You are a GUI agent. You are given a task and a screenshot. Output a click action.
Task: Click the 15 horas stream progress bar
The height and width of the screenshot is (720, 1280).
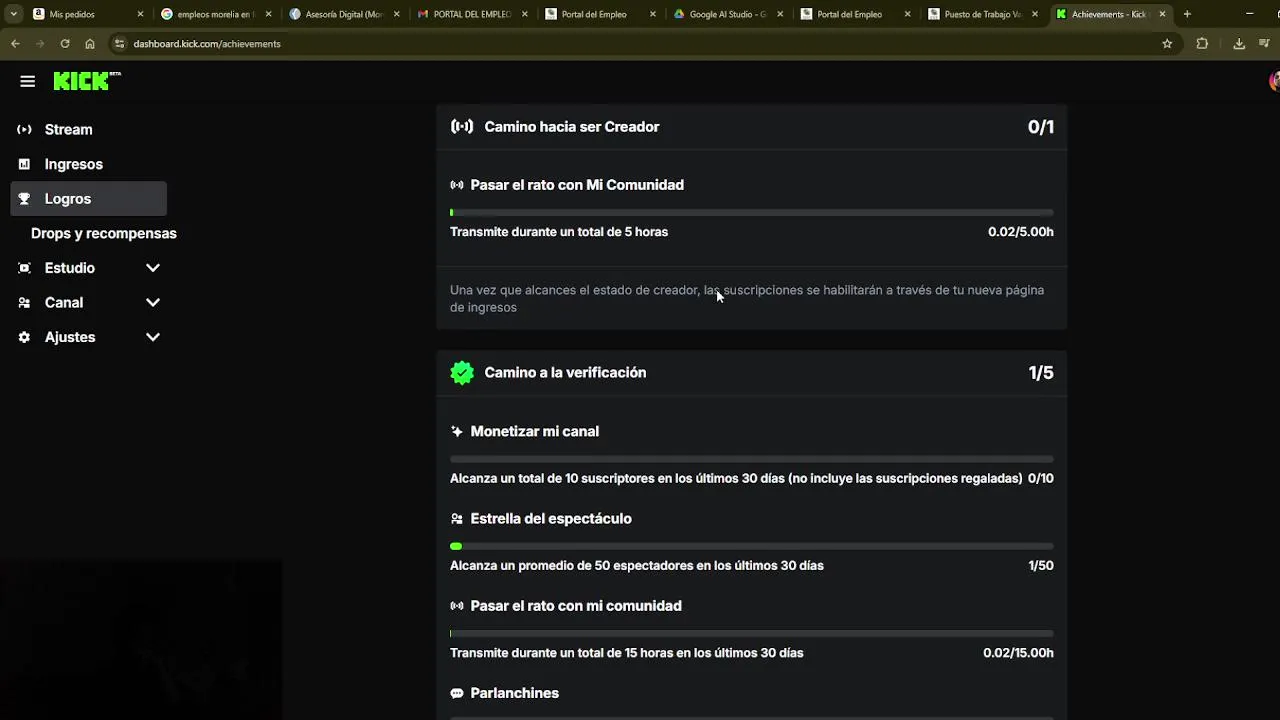752,633
